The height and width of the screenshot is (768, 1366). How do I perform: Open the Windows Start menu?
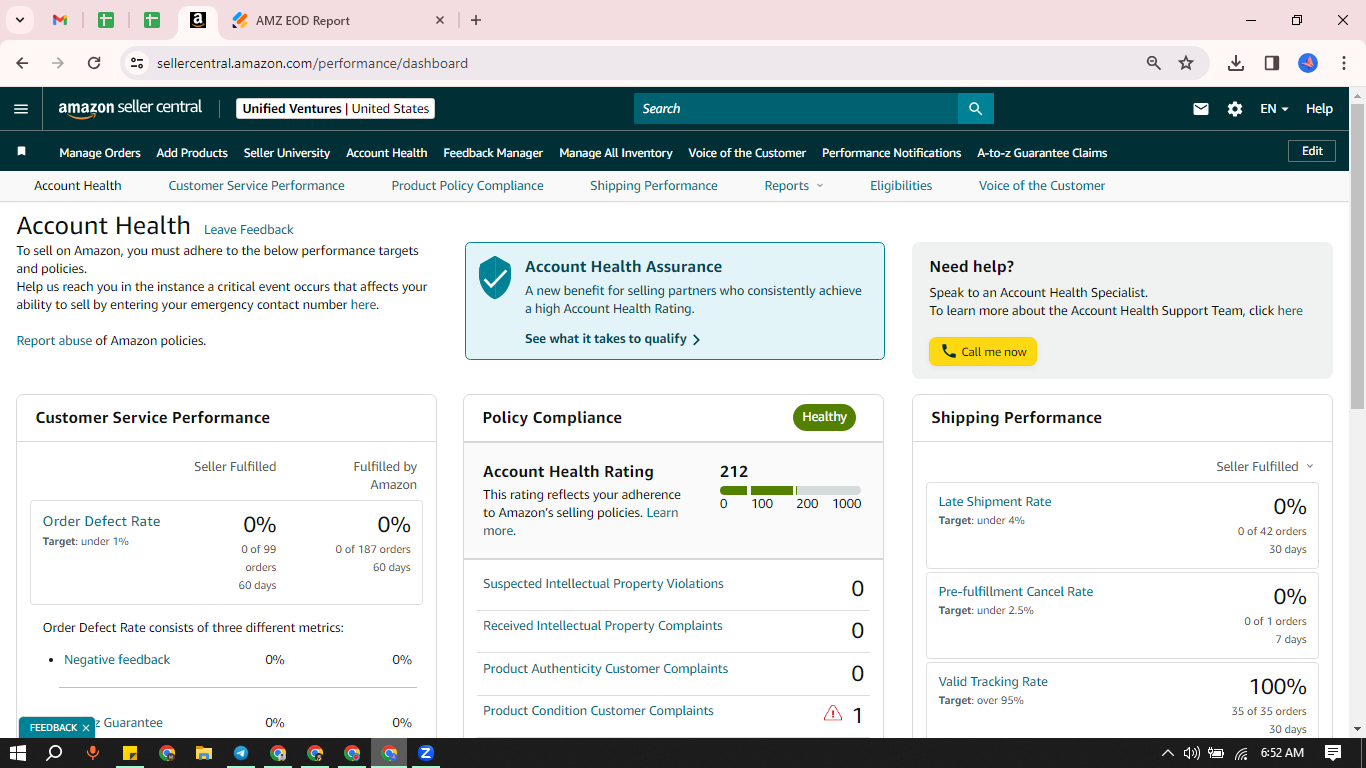(x=17, y=753)
